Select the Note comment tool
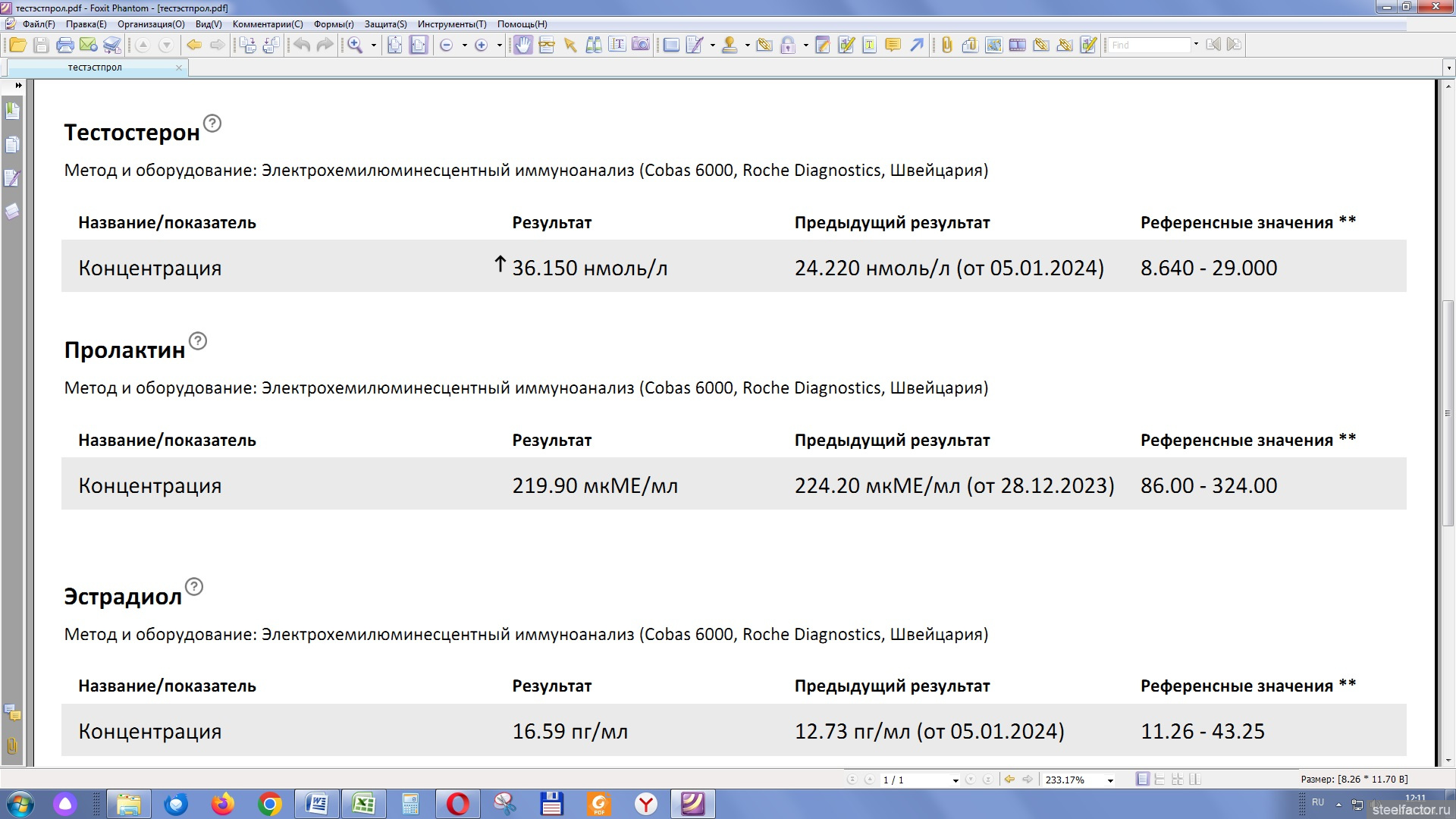Viewport: 1456px width, 819px height. pyautogui.click(x=893, y=45)
